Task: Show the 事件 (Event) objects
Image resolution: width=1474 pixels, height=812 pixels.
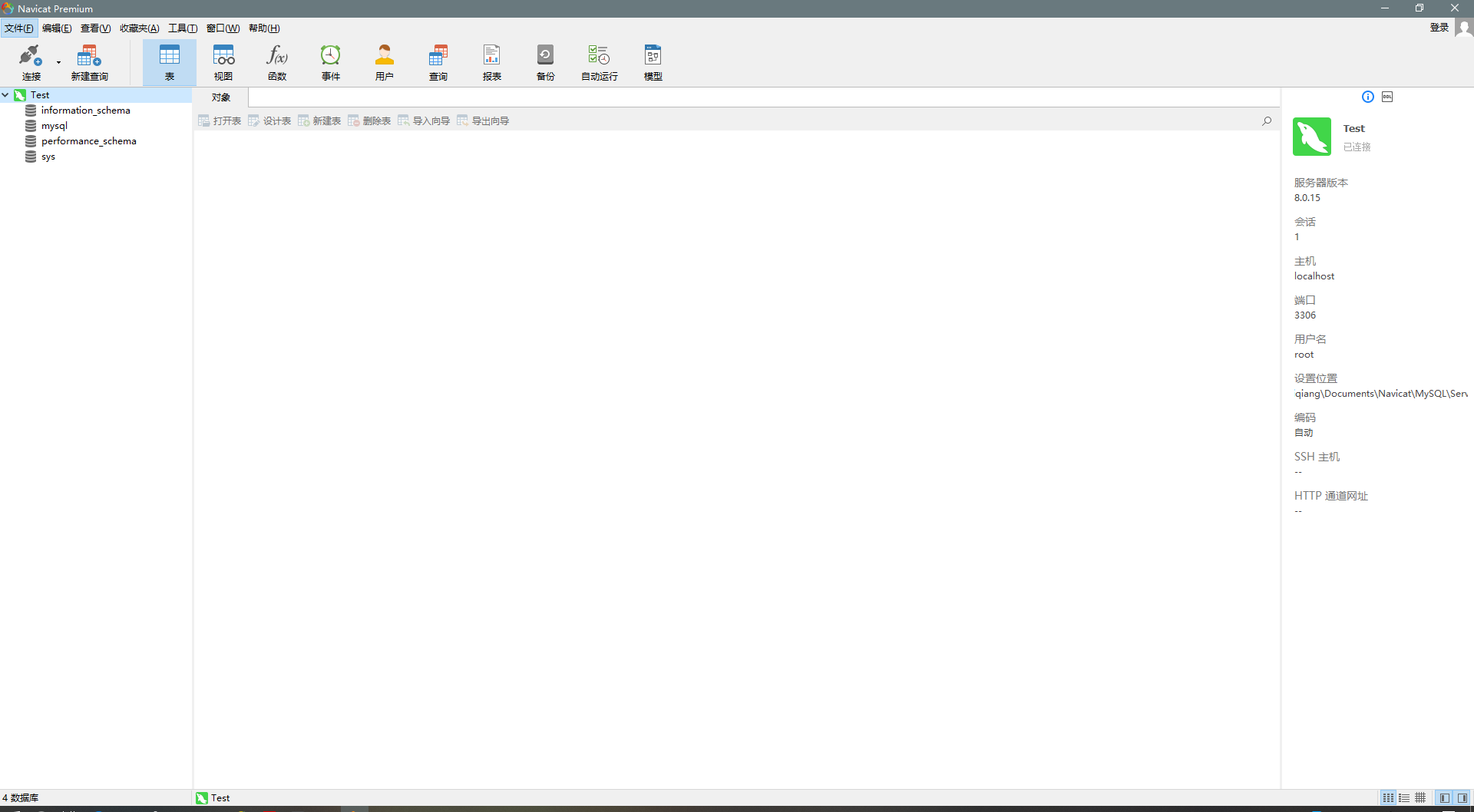Action: click(x=331, y=62)
